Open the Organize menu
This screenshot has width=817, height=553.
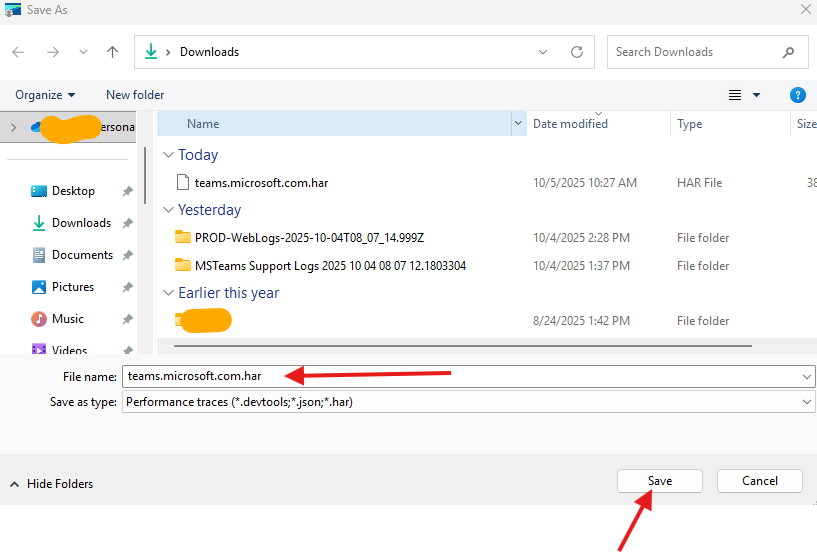pyautogui.click(x=45, y=95)
